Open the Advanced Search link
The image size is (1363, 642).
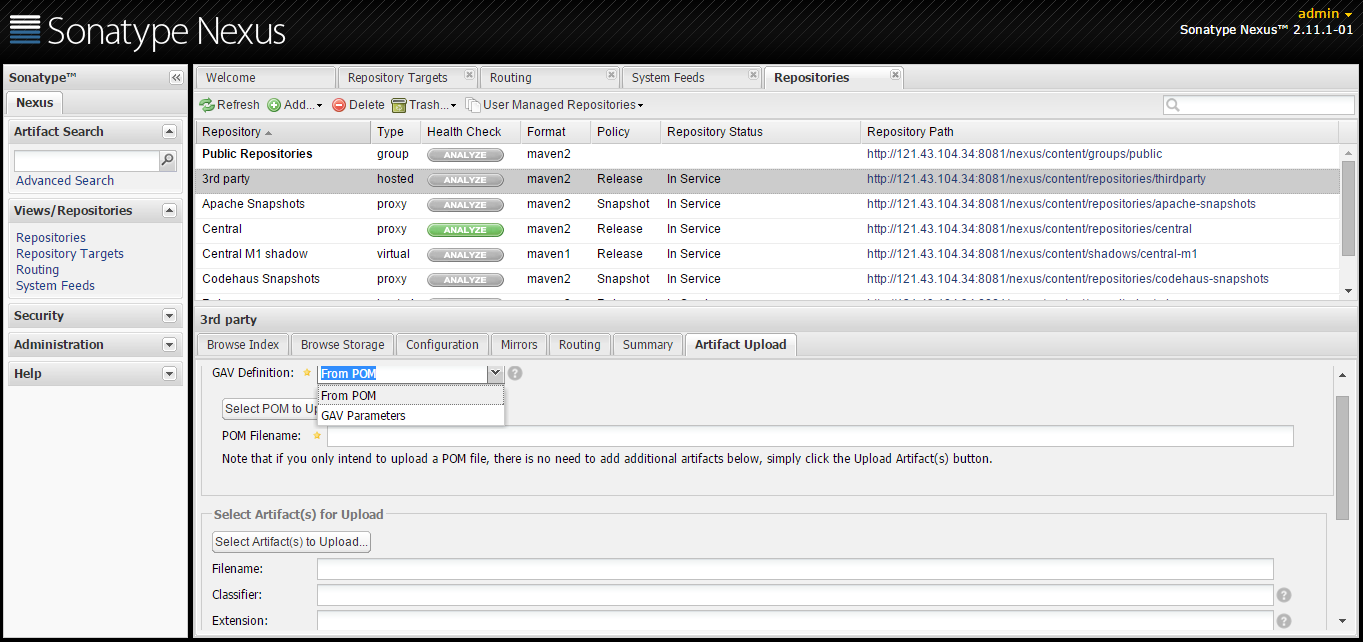coord(65,181)
